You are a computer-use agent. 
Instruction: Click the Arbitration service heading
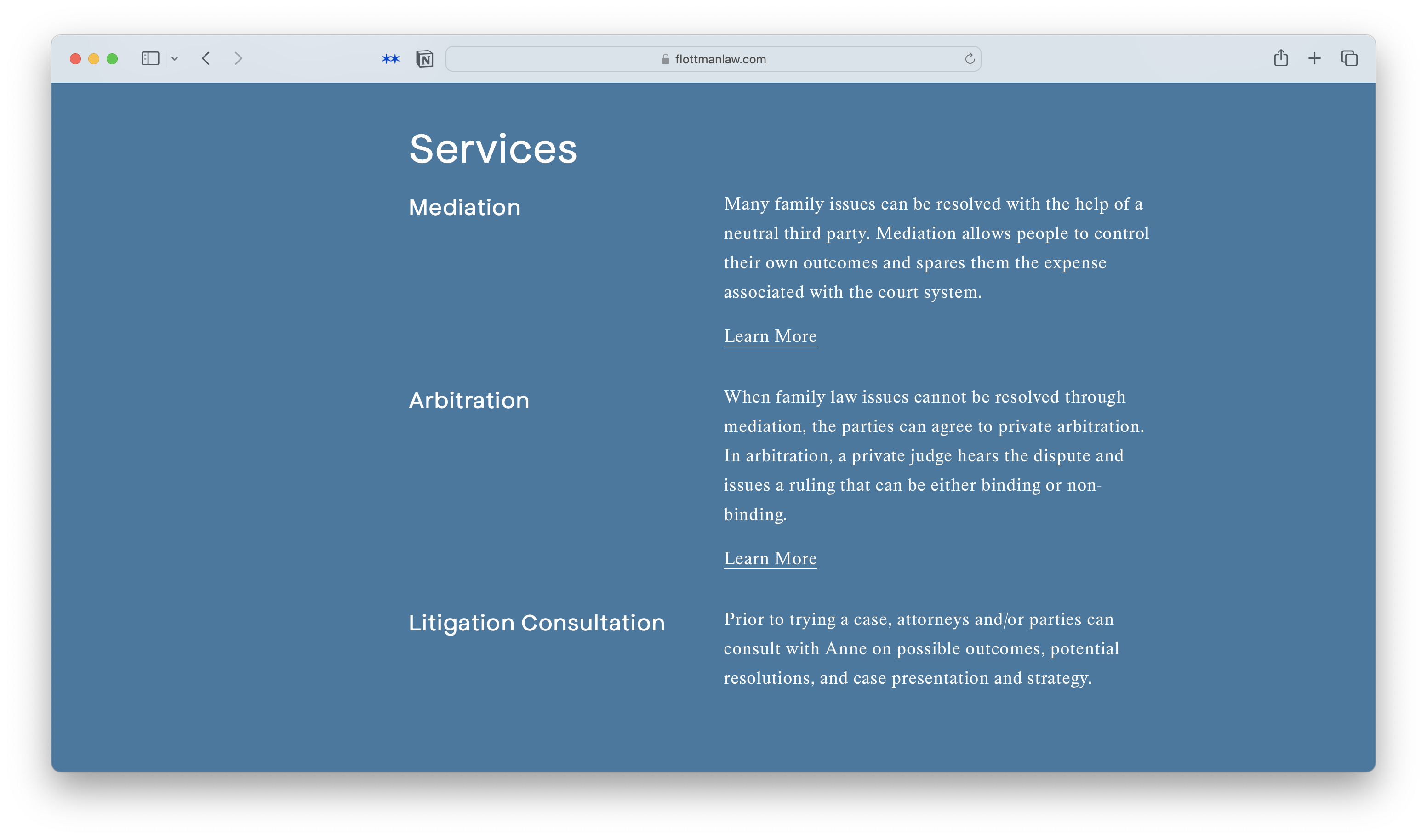pos(469,401)
